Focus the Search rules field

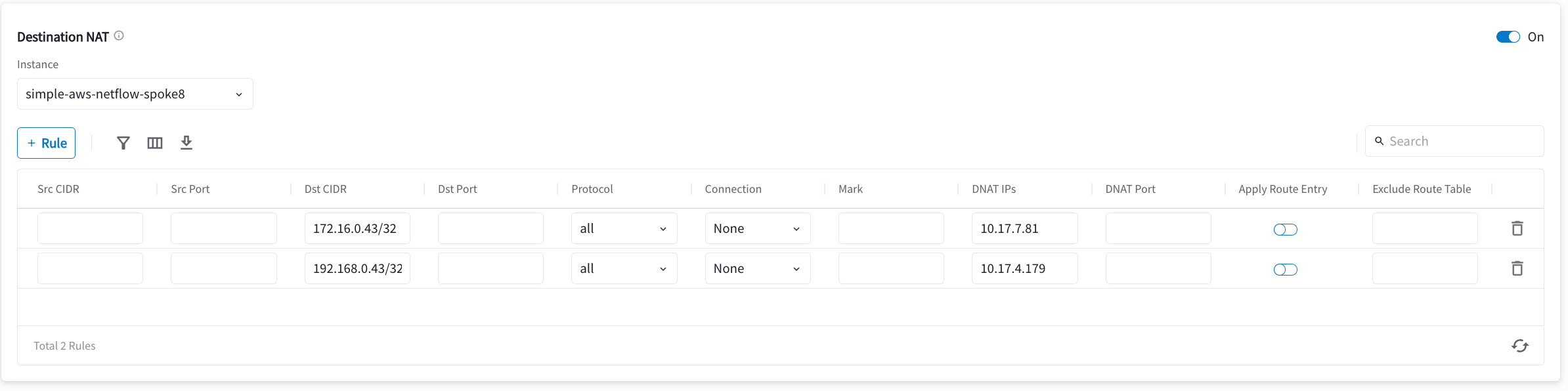(1454, 141)
